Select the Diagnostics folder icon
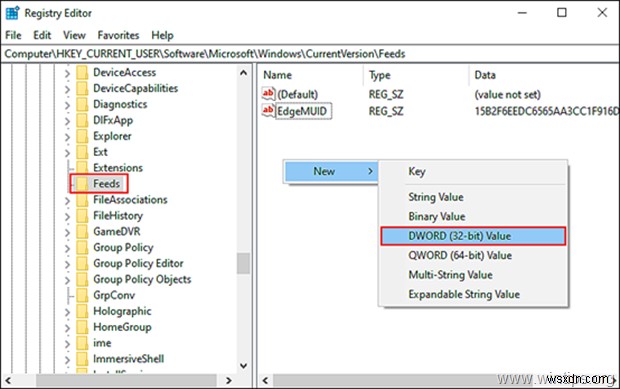Screen dimensions: 620x389 [82, 104]
